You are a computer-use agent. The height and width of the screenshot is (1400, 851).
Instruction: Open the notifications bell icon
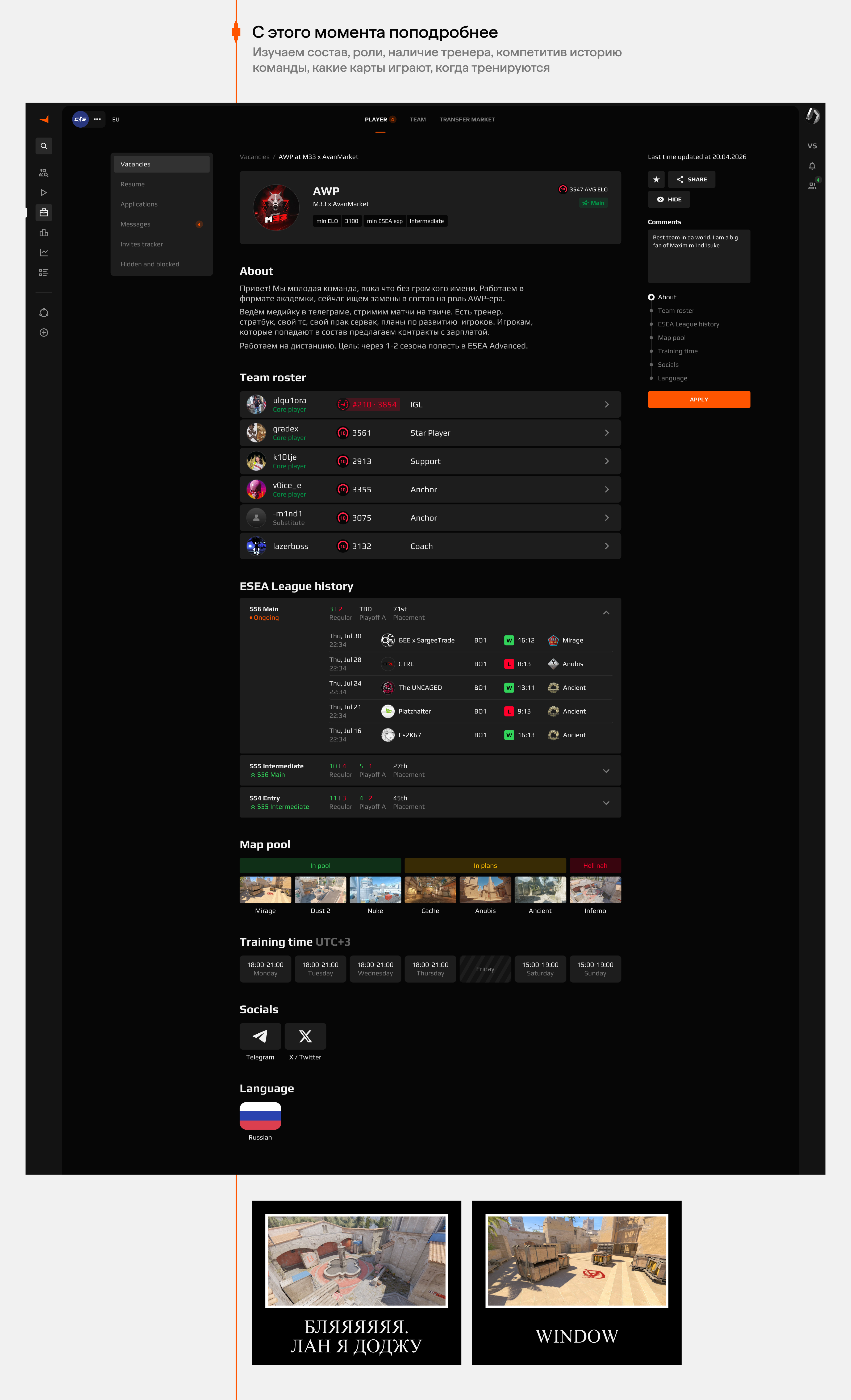coord(812,166)
